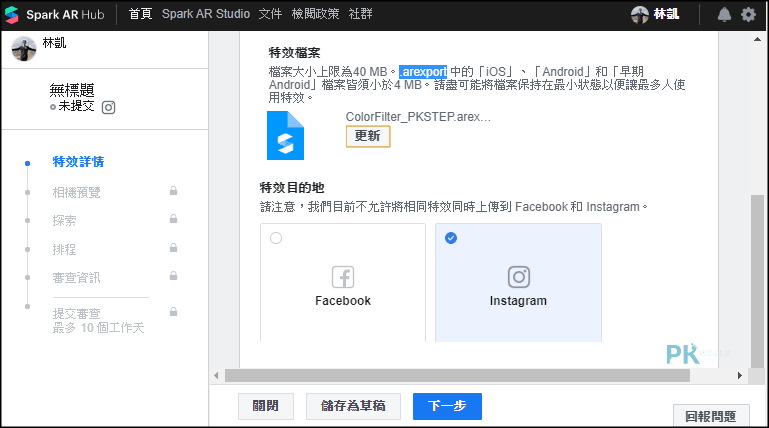Click the sidebar profile avatar for 林凱
This screenshot has height=428, width=769.
pyautogui.click(x=24, y=49)
